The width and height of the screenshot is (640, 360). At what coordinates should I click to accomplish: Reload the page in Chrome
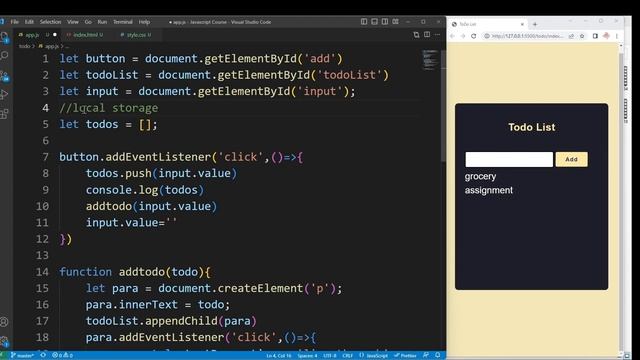point(474,36)
